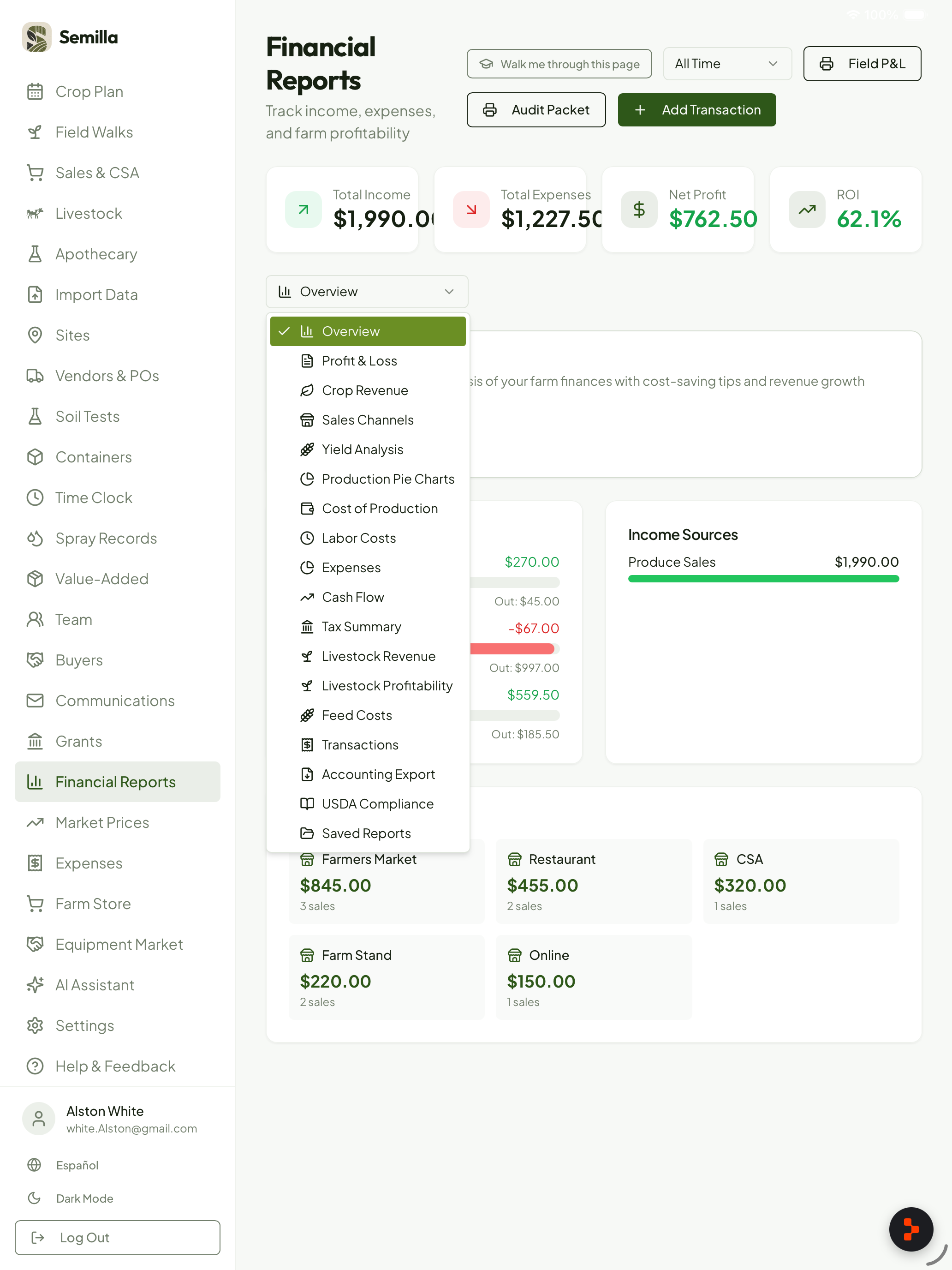The height and width of the screenshot is (1270, 952).
Task: Click the Settings gear icon
Action: (x=35, y=1025)
